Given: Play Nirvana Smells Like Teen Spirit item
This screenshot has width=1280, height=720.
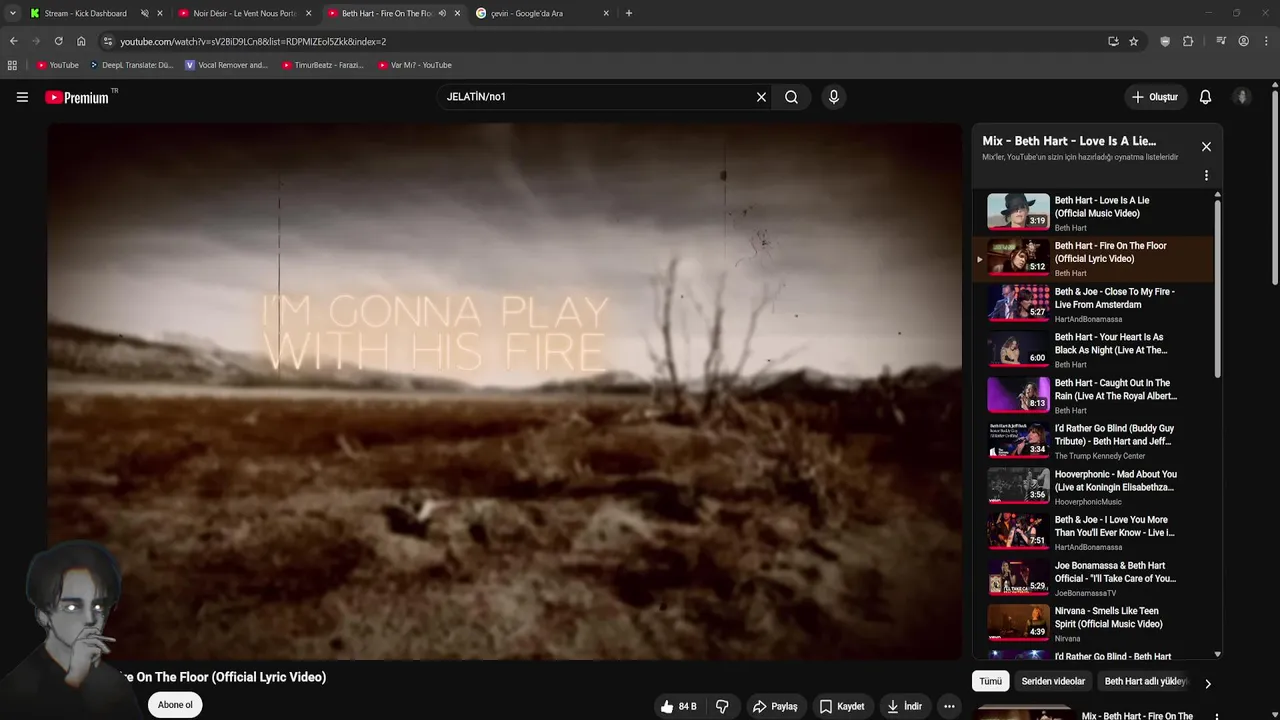Looking at the screenshot, I should (1092, 624).
